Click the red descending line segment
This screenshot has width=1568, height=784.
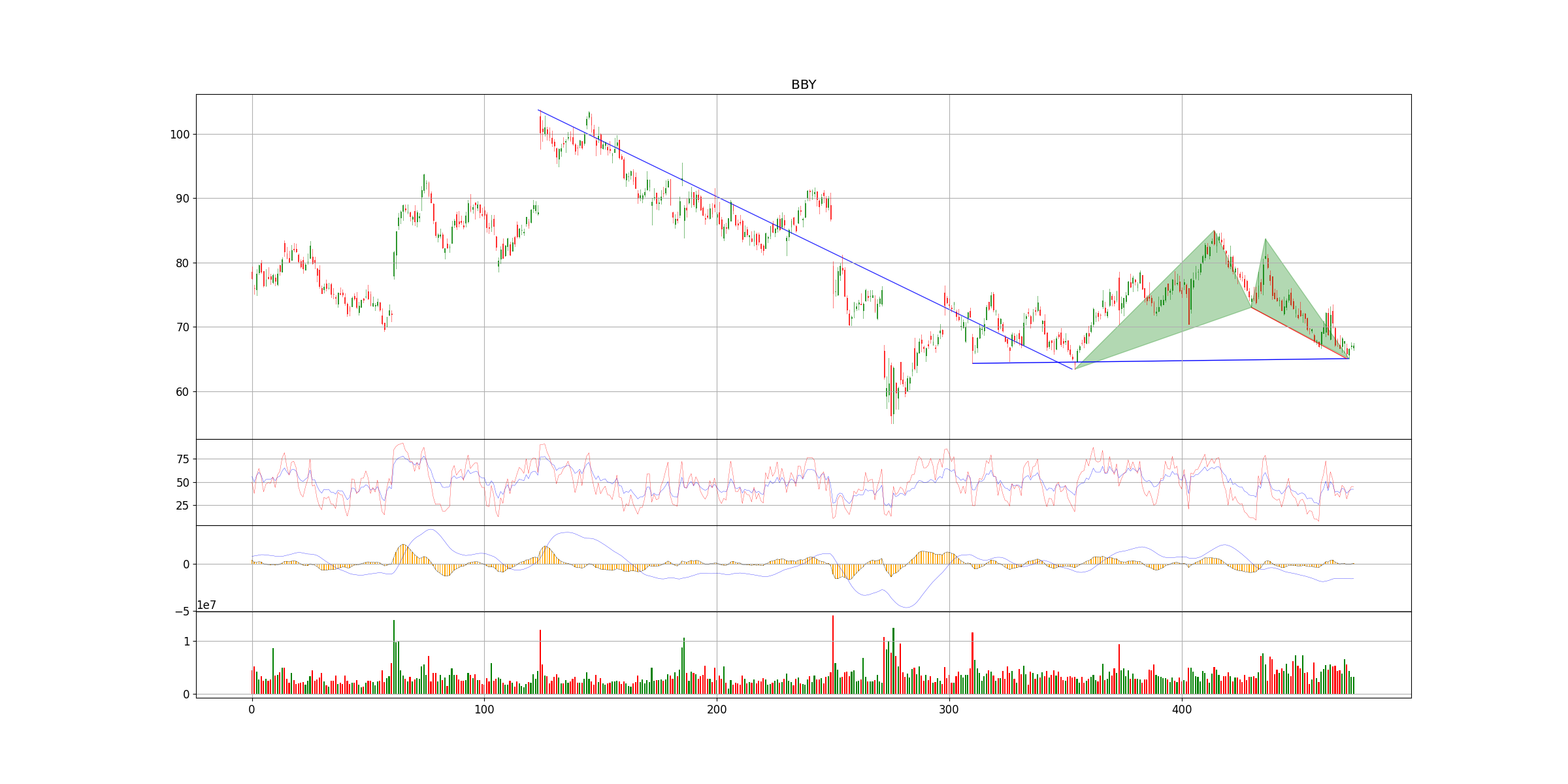point(1300,333)
